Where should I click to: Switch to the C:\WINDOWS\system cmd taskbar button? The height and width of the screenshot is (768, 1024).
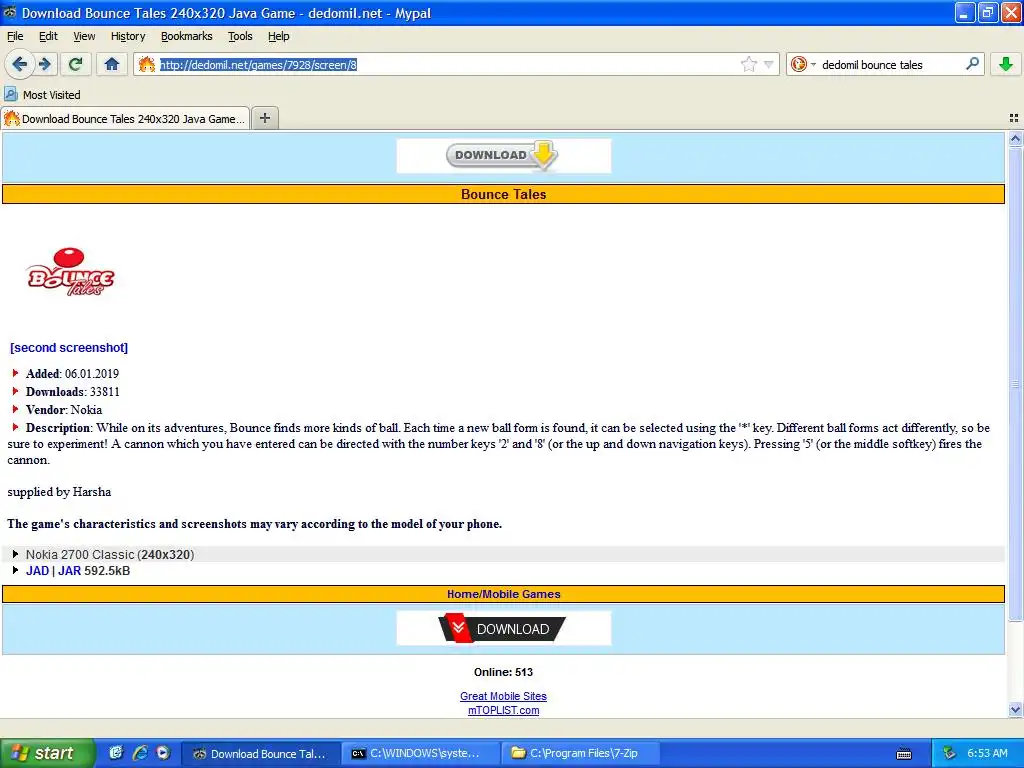421,754
